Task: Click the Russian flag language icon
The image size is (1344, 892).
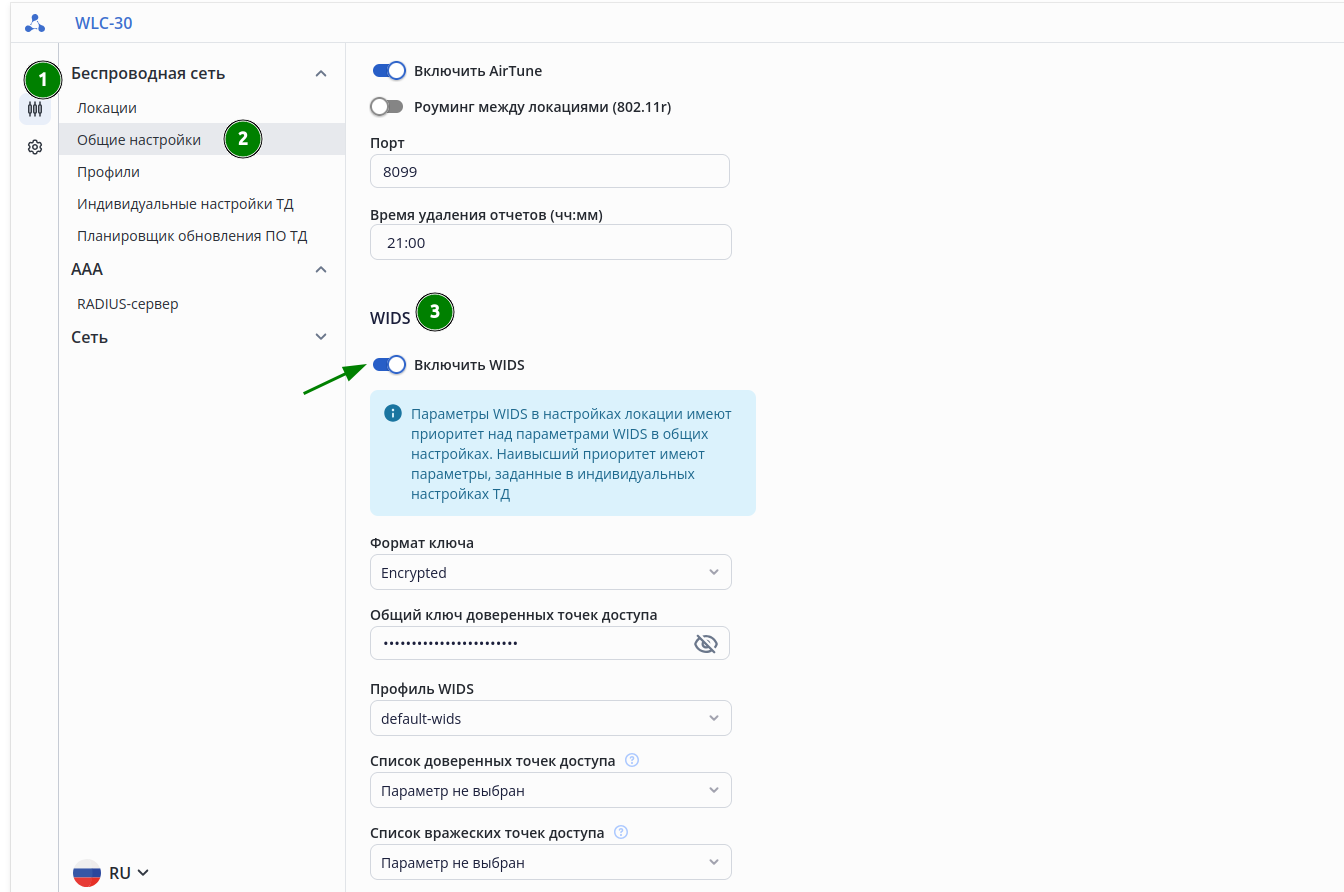Action: pyautogui.click(x=87, y=873)
